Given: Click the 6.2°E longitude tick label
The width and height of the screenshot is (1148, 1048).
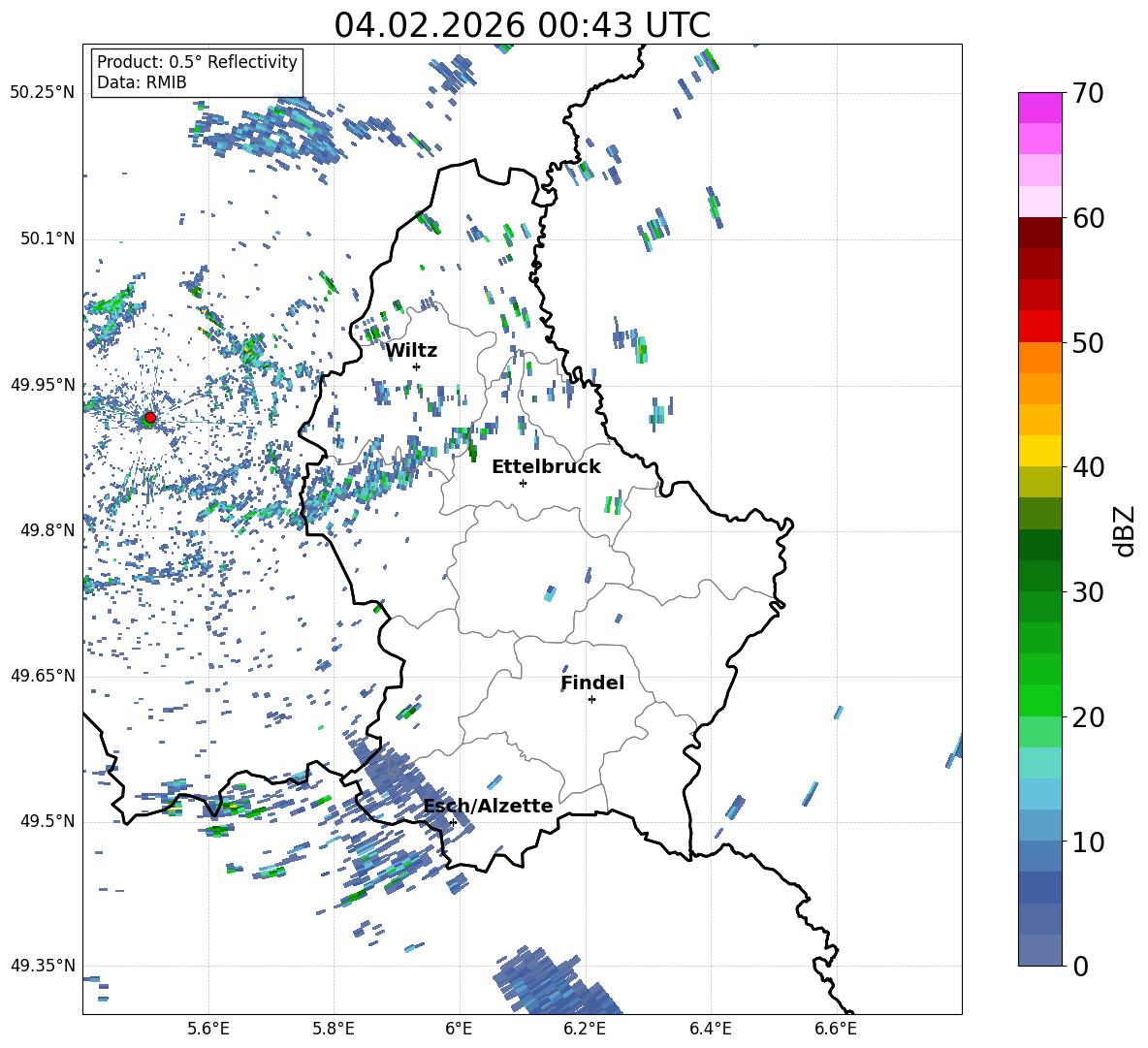Looking at the screenshot, I should point(585,1028).
